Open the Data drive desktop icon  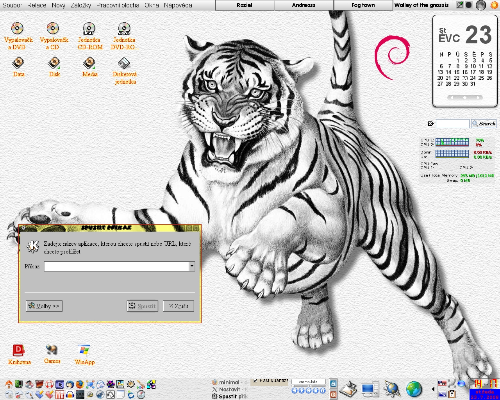click(18, 67)
